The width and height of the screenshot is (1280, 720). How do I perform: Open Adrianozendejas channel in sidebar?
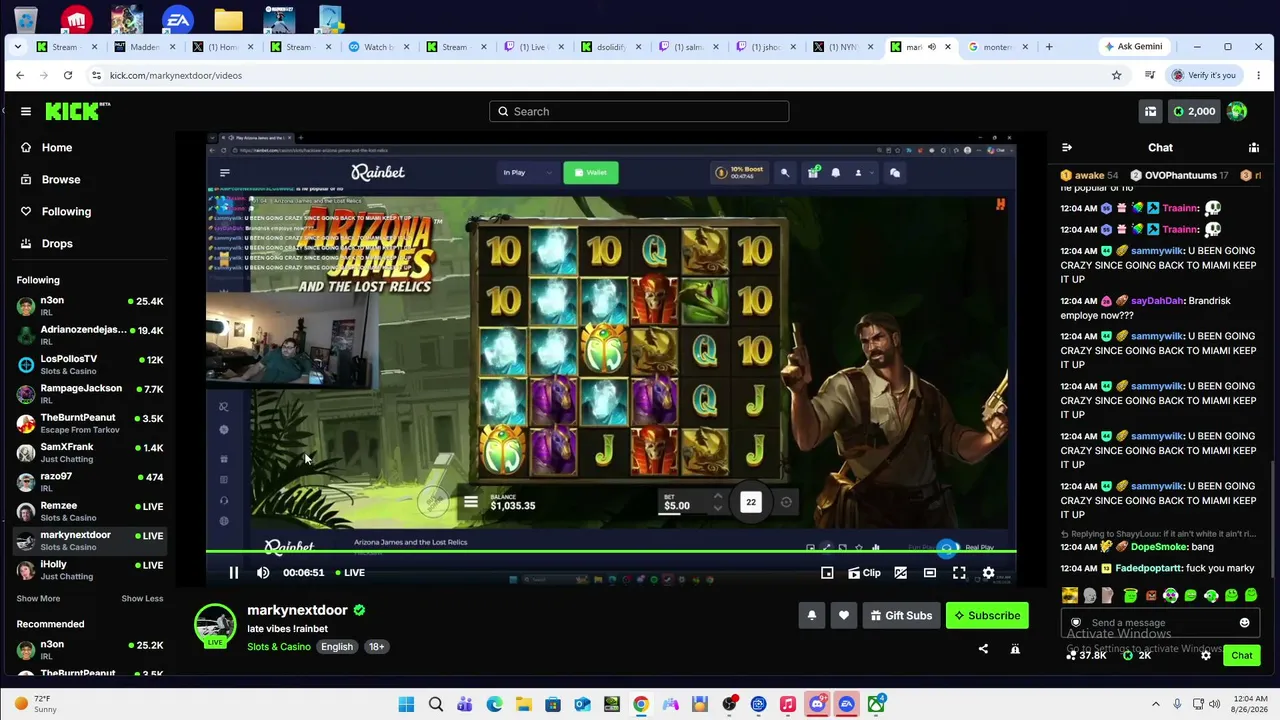coord(89,335)
